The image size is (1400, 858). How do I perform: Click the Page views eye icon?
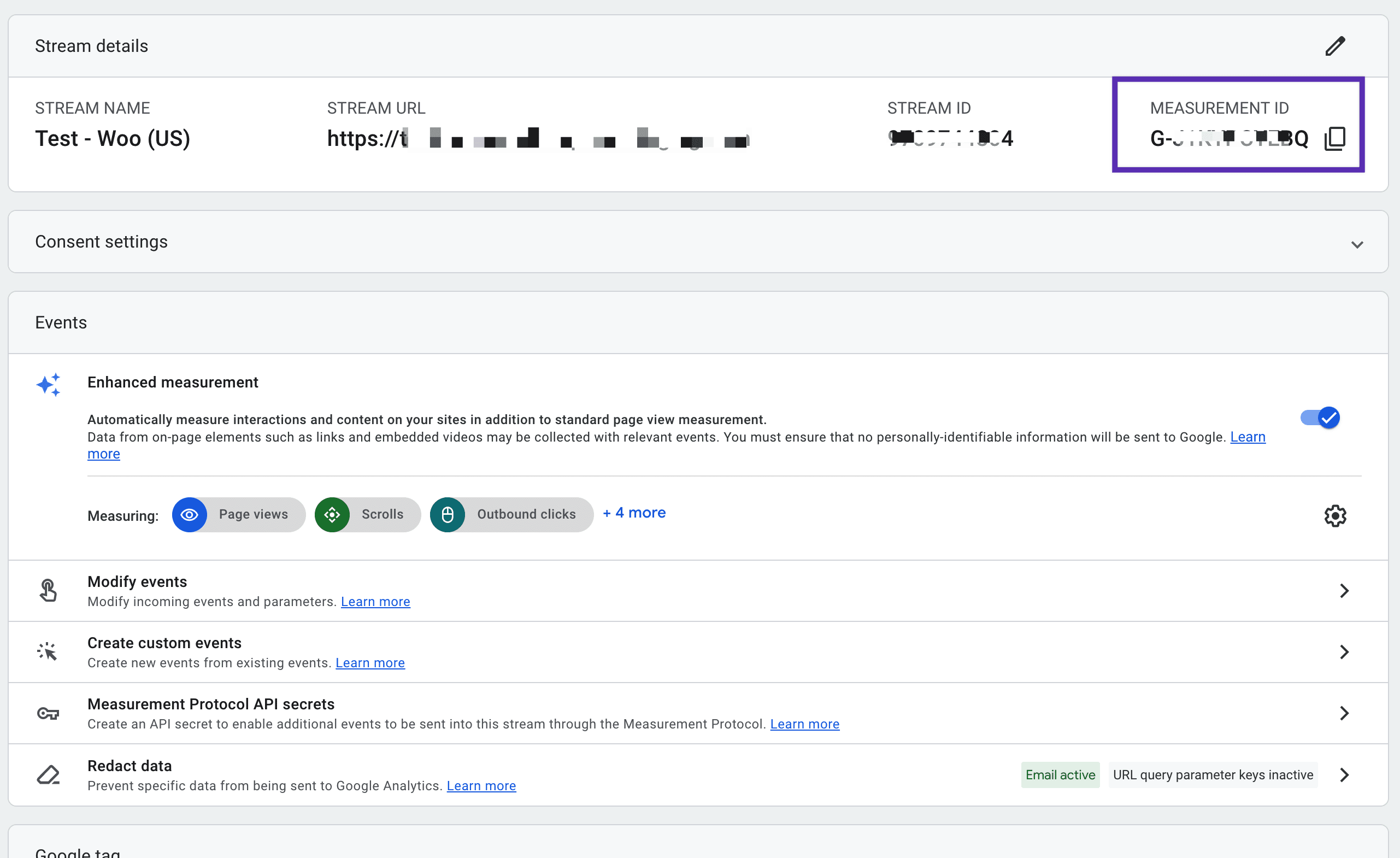[189, 514]
